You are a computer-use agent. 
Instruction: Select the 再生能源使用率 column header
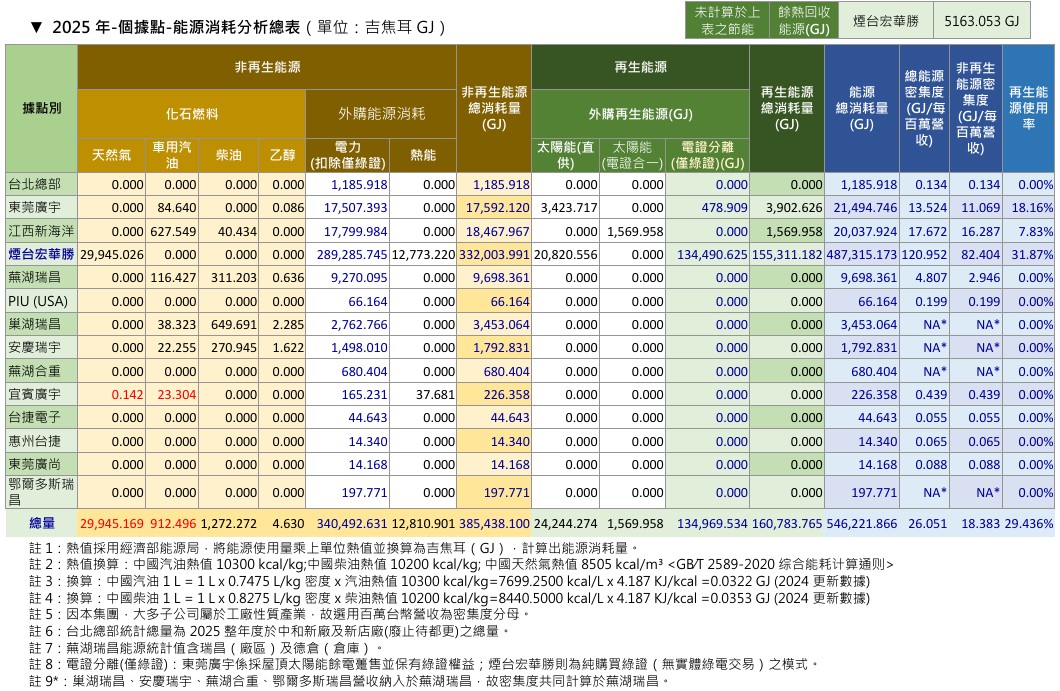coord(1028,108)
